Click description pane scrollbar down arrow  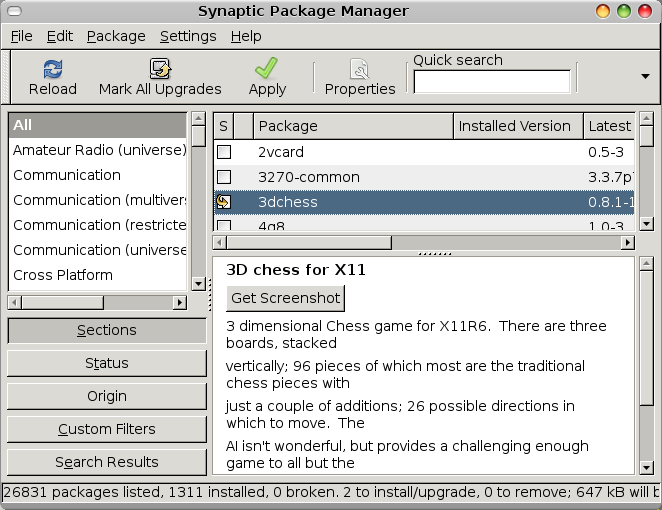(x=646, y=467)
